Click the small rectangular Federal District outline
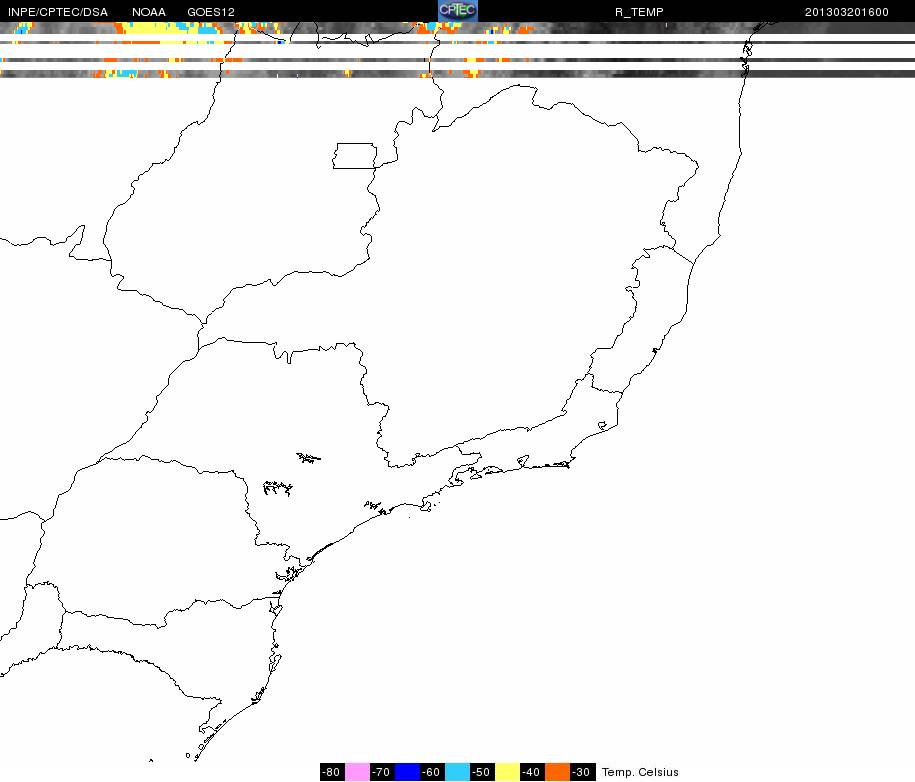The image size is (915, 782). [x=354, y=156]
